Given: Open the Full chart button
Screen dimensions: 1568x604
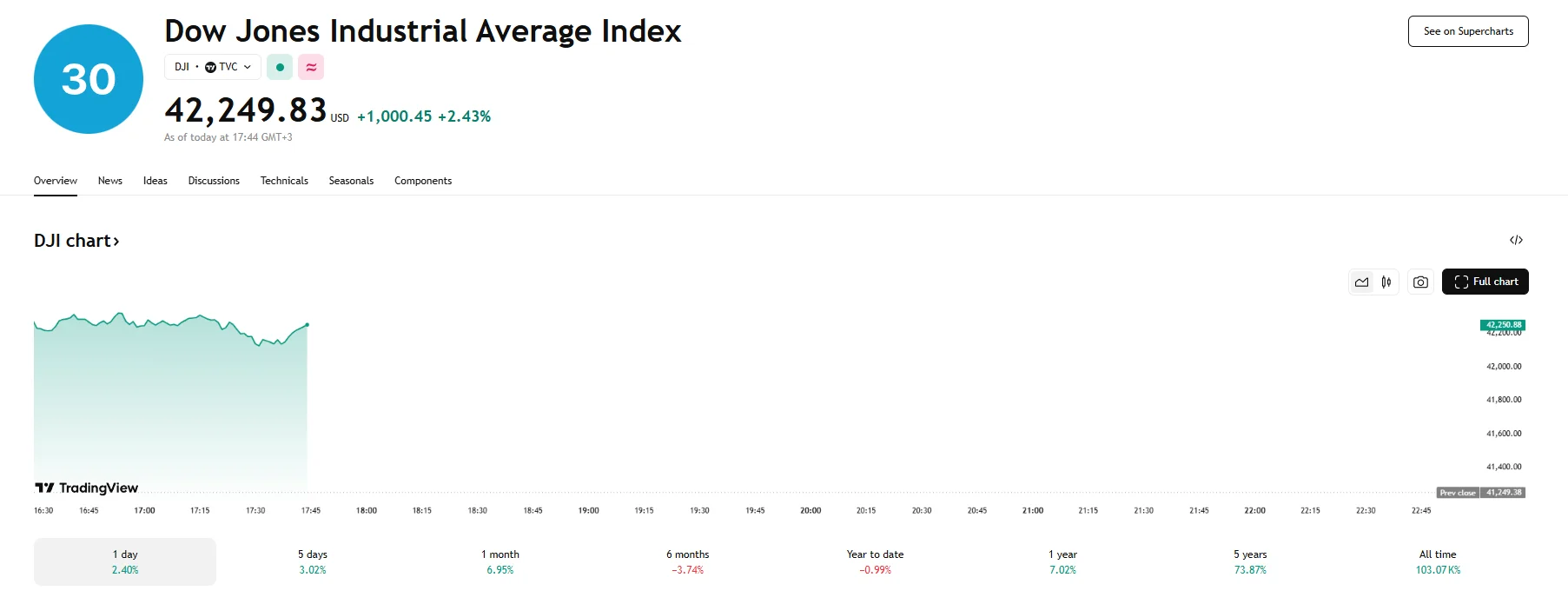Looking at the screenshot, I should [x=1485, y=282].
